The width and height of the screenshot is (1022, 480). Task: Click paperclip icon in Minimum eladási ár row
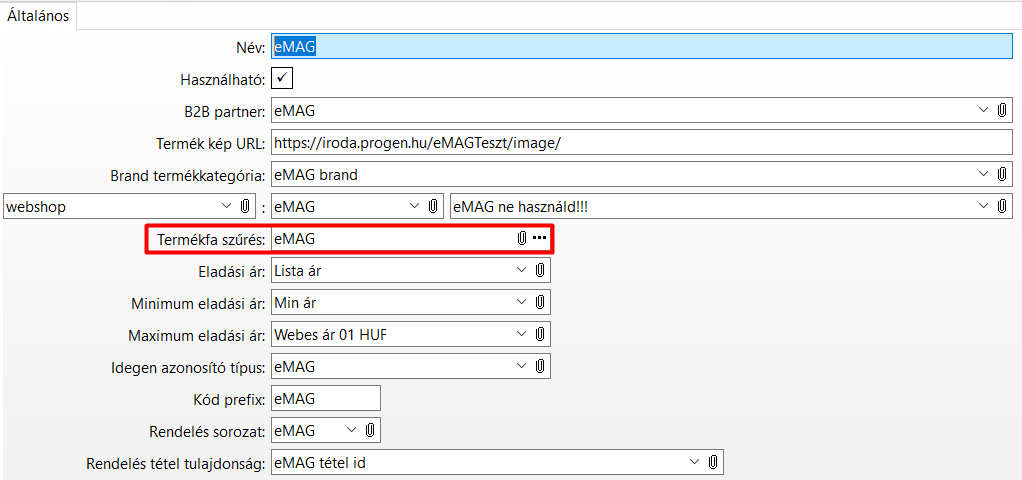click(x=540, y=302)
